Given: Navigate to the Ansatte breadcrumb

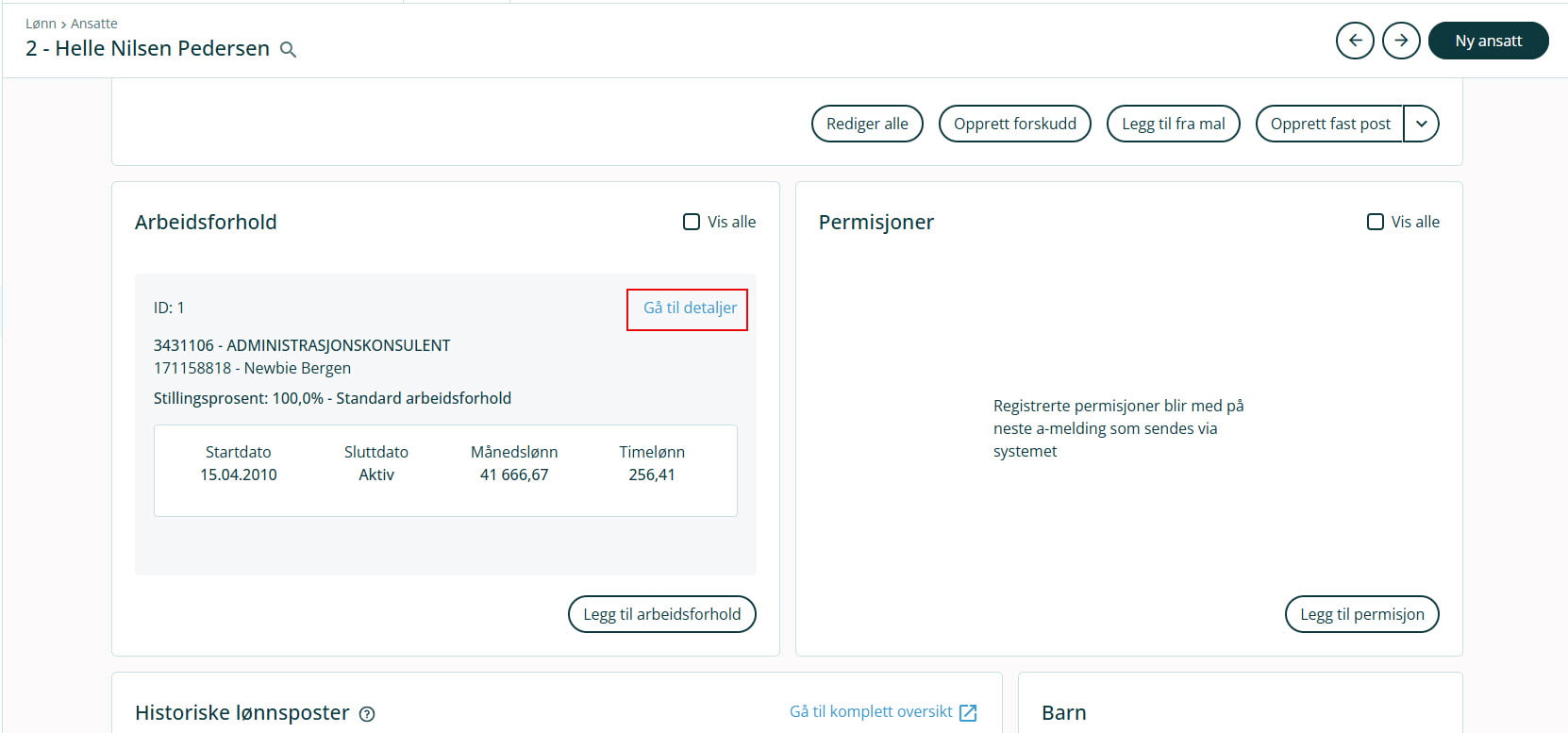Looking at the screenshot, I should [x=94, y=24].
